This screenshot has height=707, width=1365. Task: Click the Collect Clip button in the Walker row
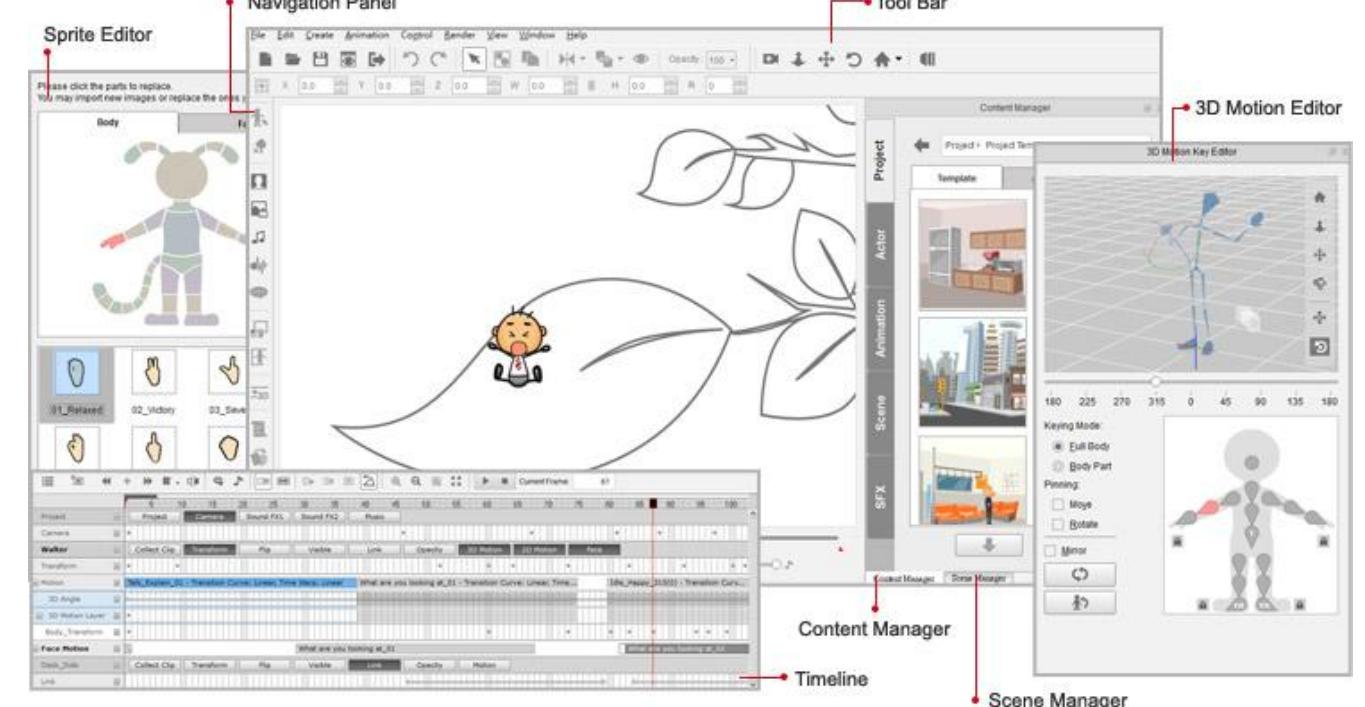click(154, 549)
